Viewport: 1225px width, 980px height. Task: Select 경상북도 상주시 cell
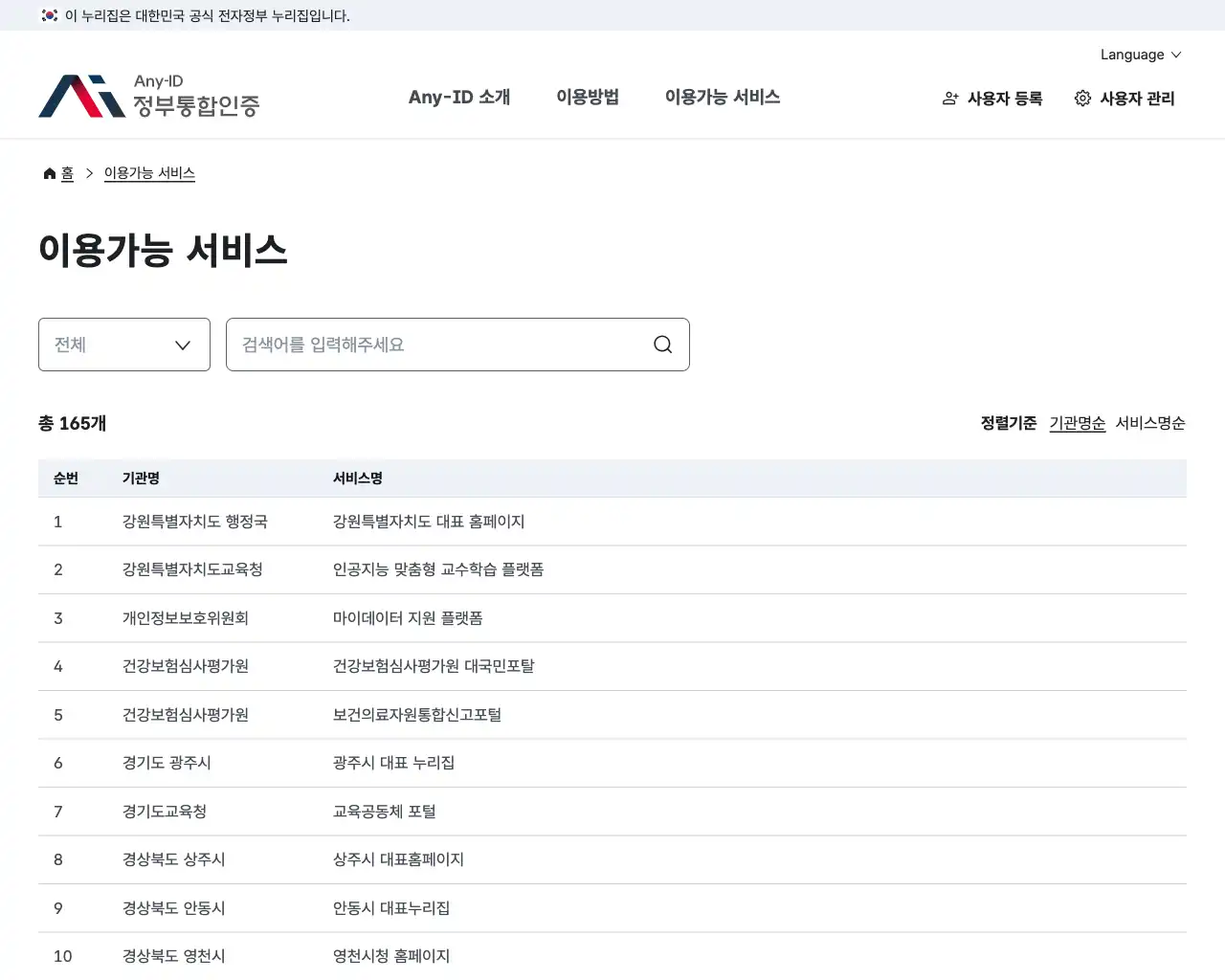174,859
